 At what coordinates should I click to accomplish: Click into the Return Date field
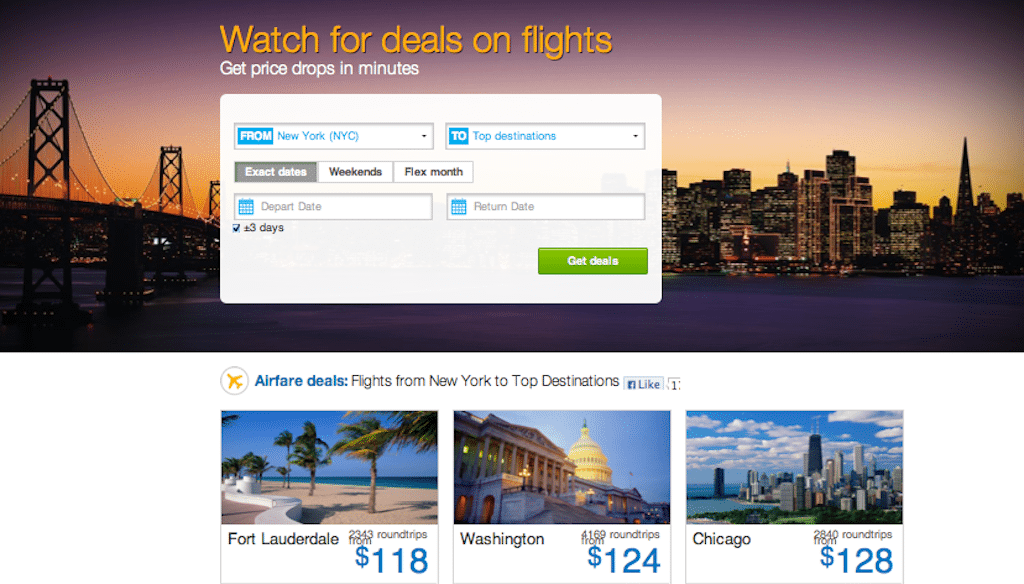click(x=546, y=206)
